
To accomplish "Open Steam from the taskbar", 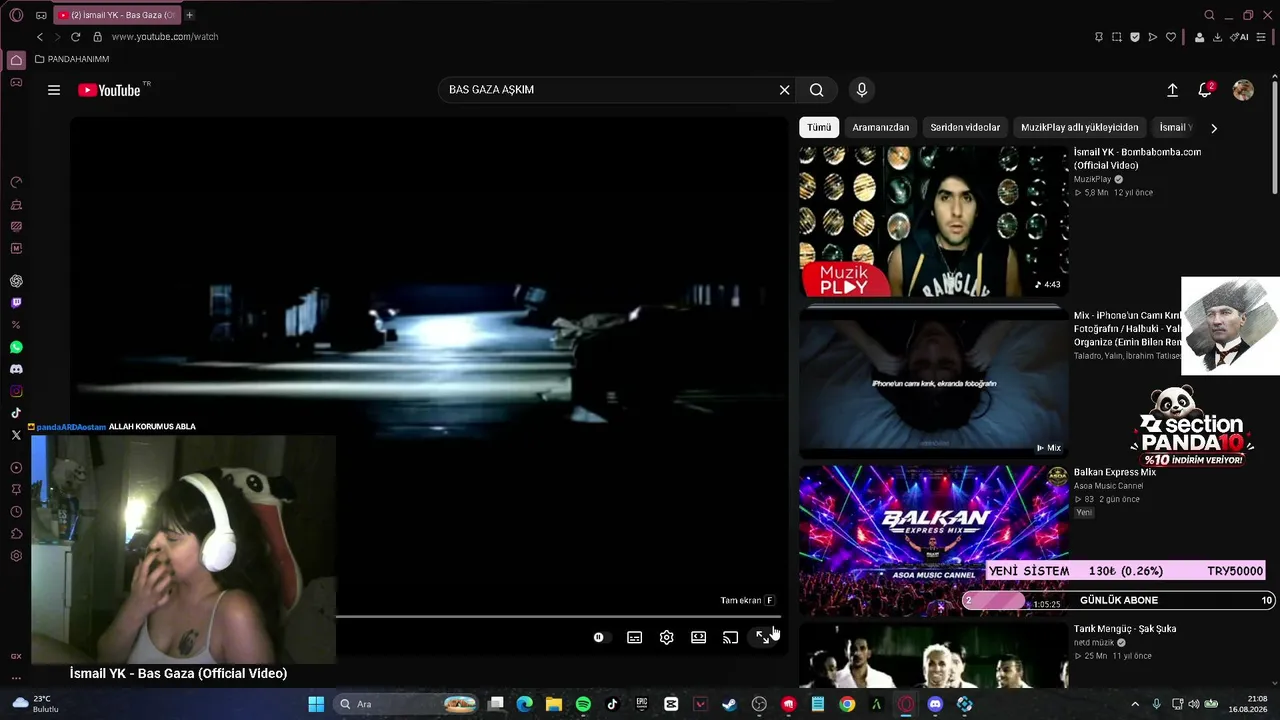I will pos(729,704).
